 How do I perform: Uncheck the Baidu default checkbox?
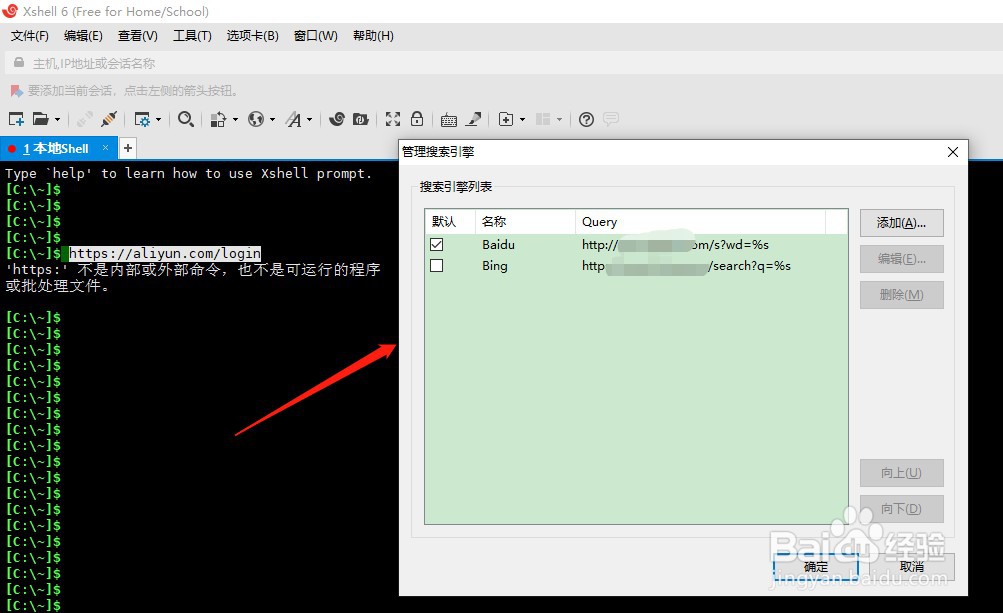[437, 244]
